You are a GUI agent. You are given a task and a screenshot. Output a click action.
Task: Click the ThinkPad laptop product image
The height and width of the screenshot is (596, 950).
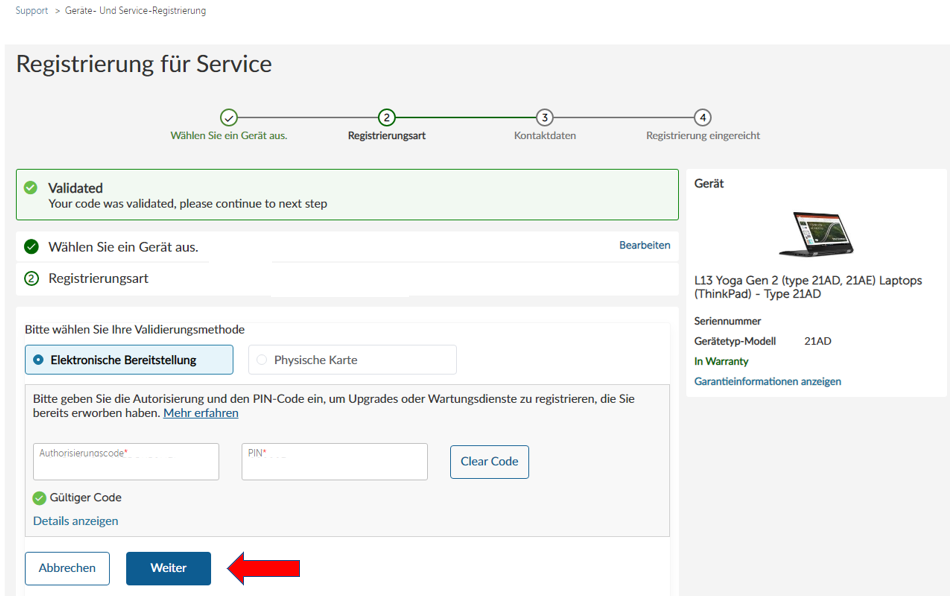click(816, 234)
